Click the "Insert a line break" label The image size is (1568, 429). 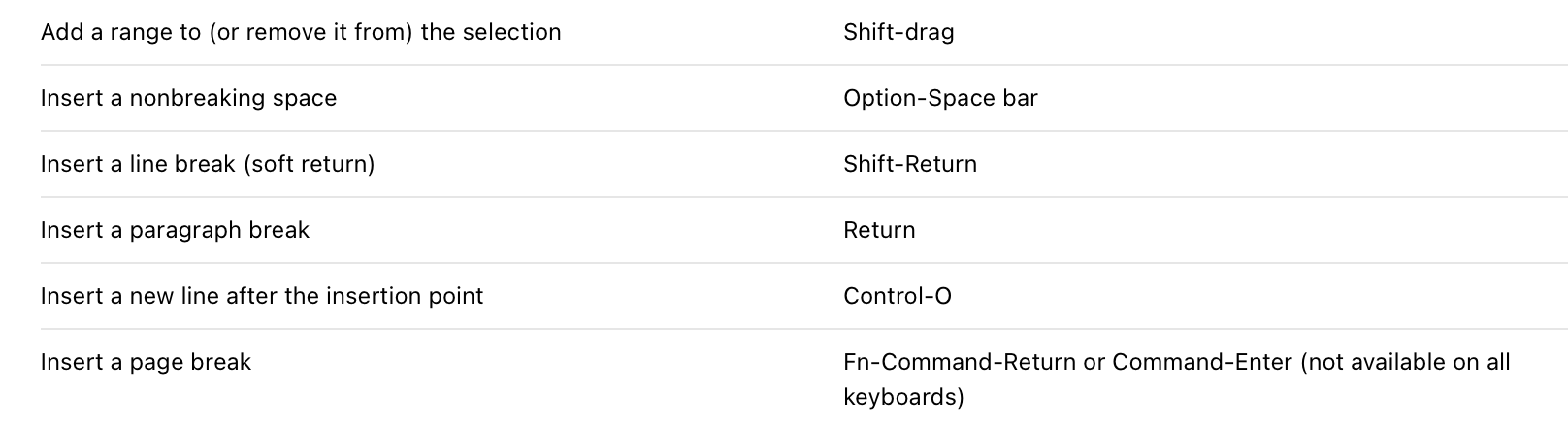tap(138, 164)
